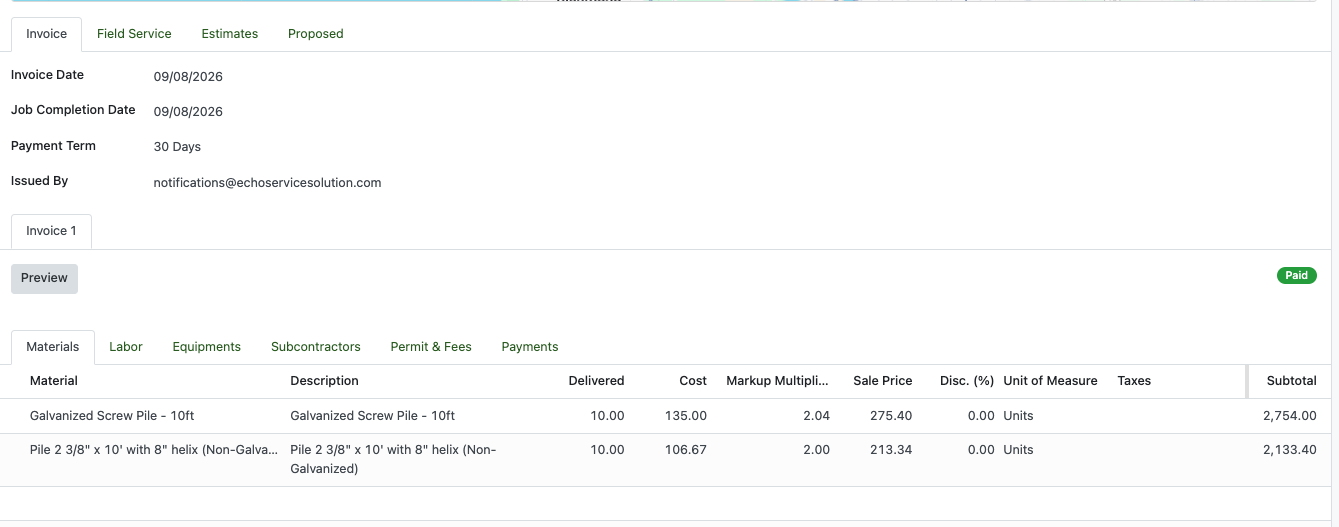This screenshot has height=527, width=1339.
Task: Click the Description column header
Action: click(x=324, y=381)
